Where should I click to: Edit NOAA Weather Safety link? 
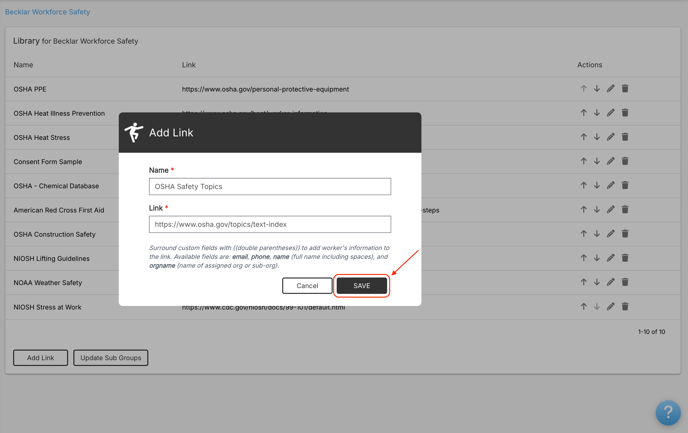coord(611,282)
